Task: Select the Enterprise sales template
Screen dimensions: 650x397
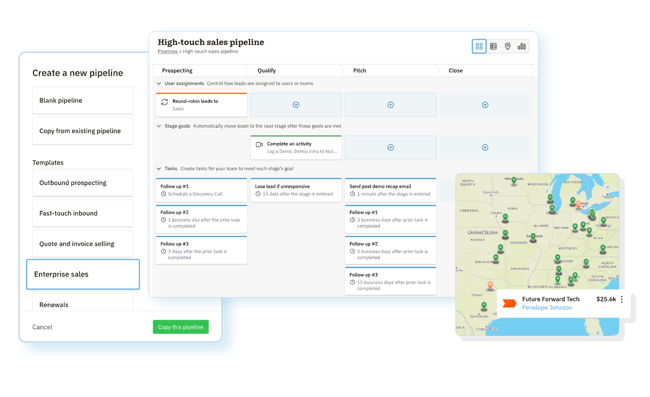Action: [x=82, y=274]
